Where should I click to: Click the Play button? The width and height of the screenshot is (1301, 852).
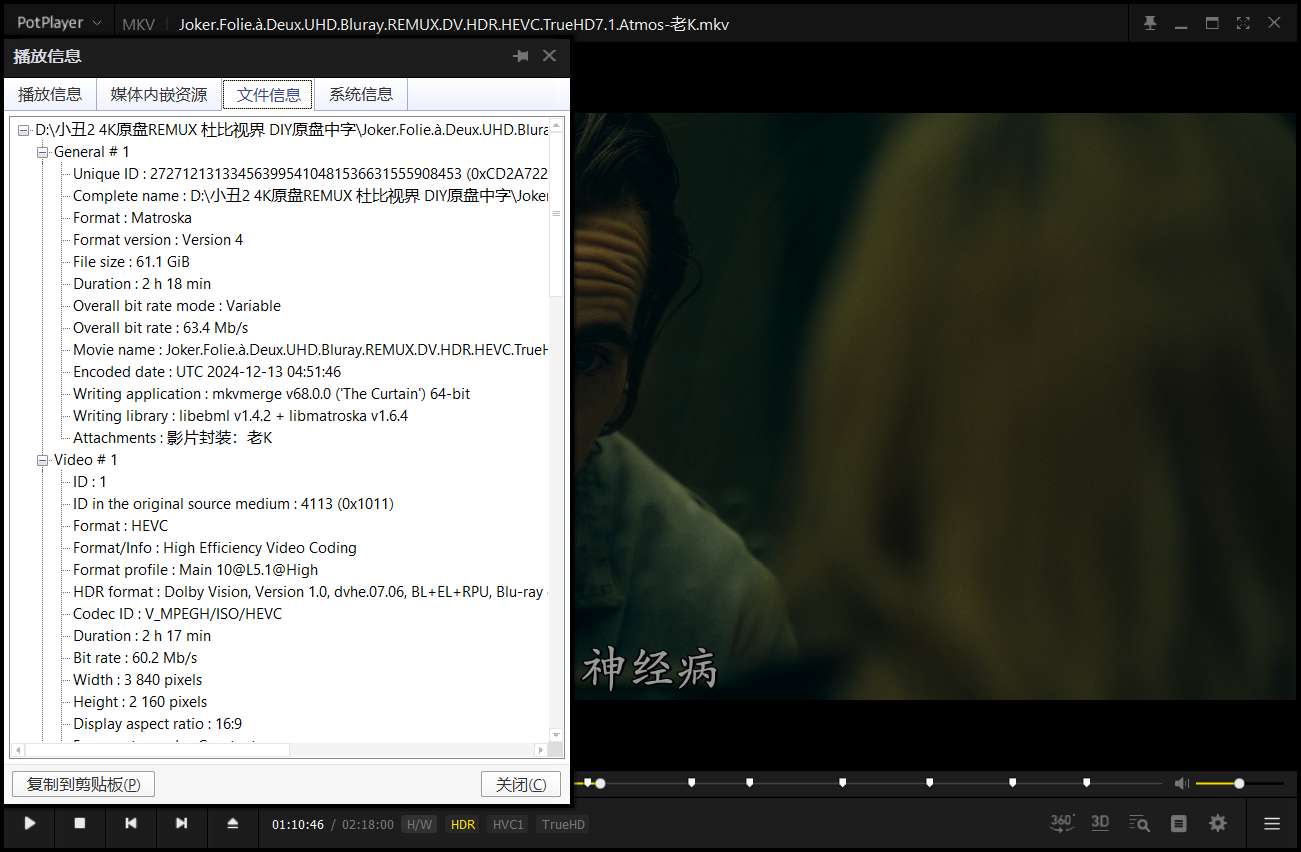point(30,823)
